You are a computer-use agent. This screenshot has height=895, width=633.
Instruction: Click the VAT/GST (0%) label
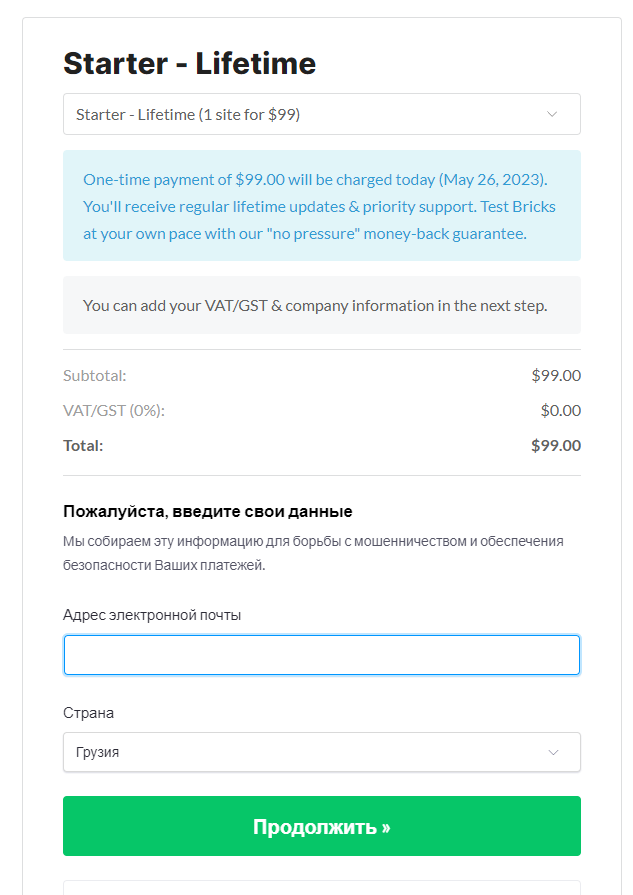pos(113,410)
